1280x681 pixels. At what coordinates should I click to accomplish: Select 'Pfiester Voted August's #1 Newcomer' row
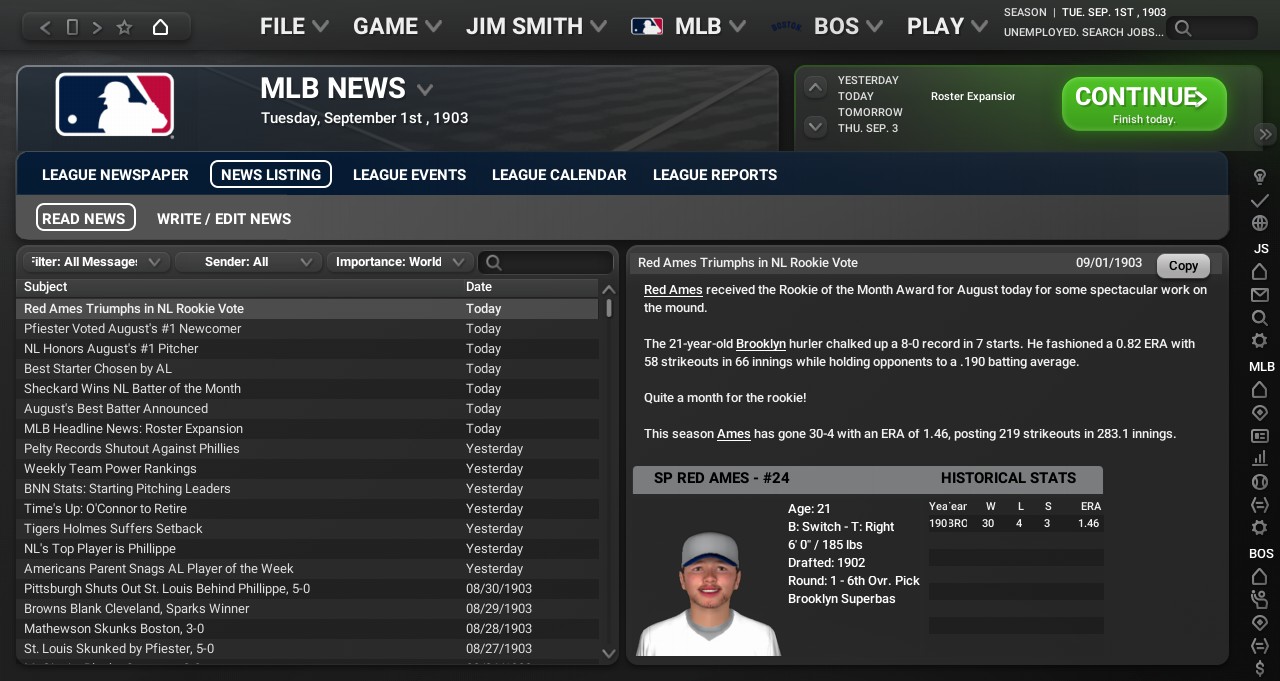pos(308,328)
